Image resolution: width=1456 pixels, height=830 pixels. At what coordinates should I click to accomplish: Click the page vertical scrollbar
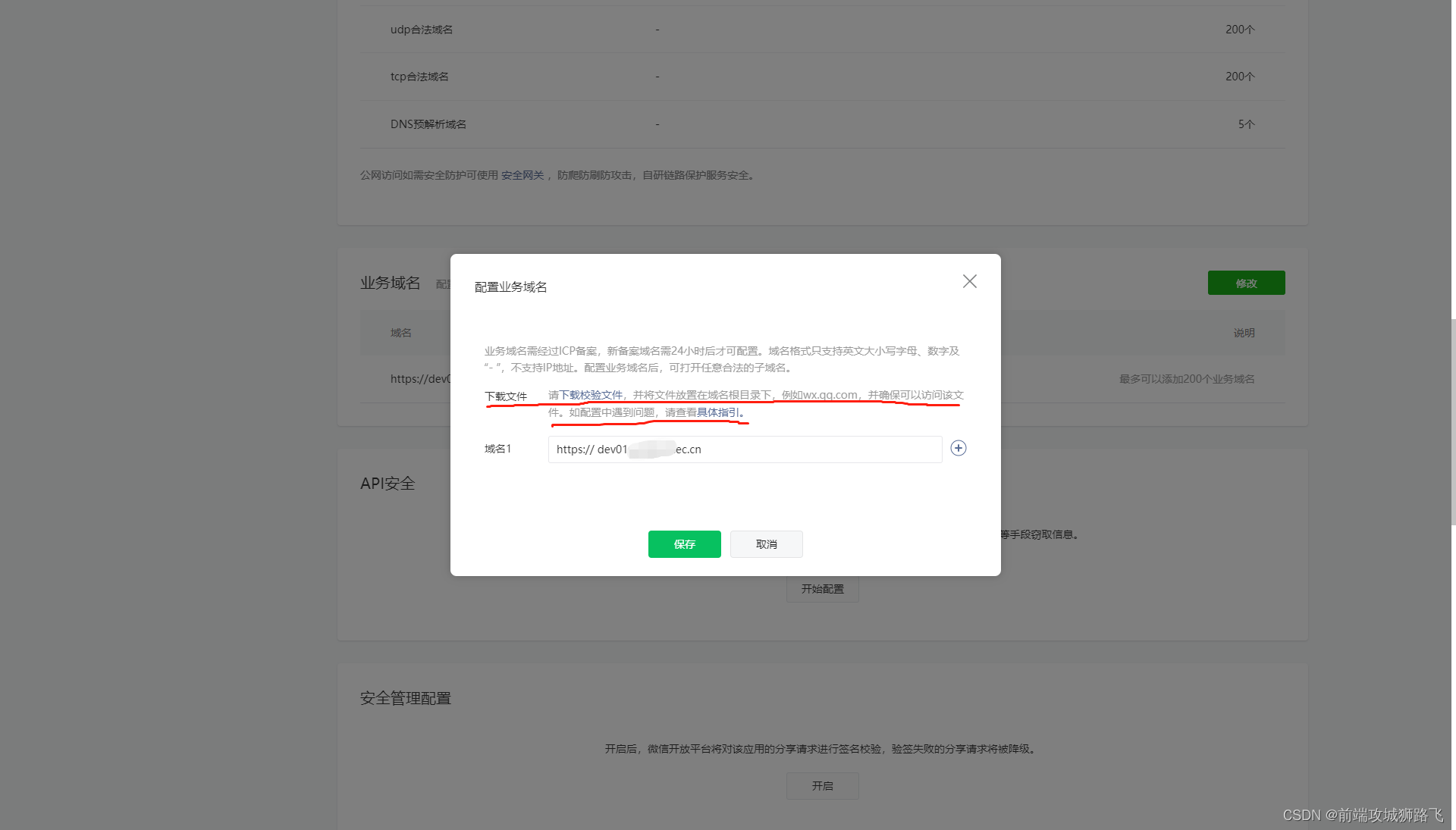click(1453, 421)
